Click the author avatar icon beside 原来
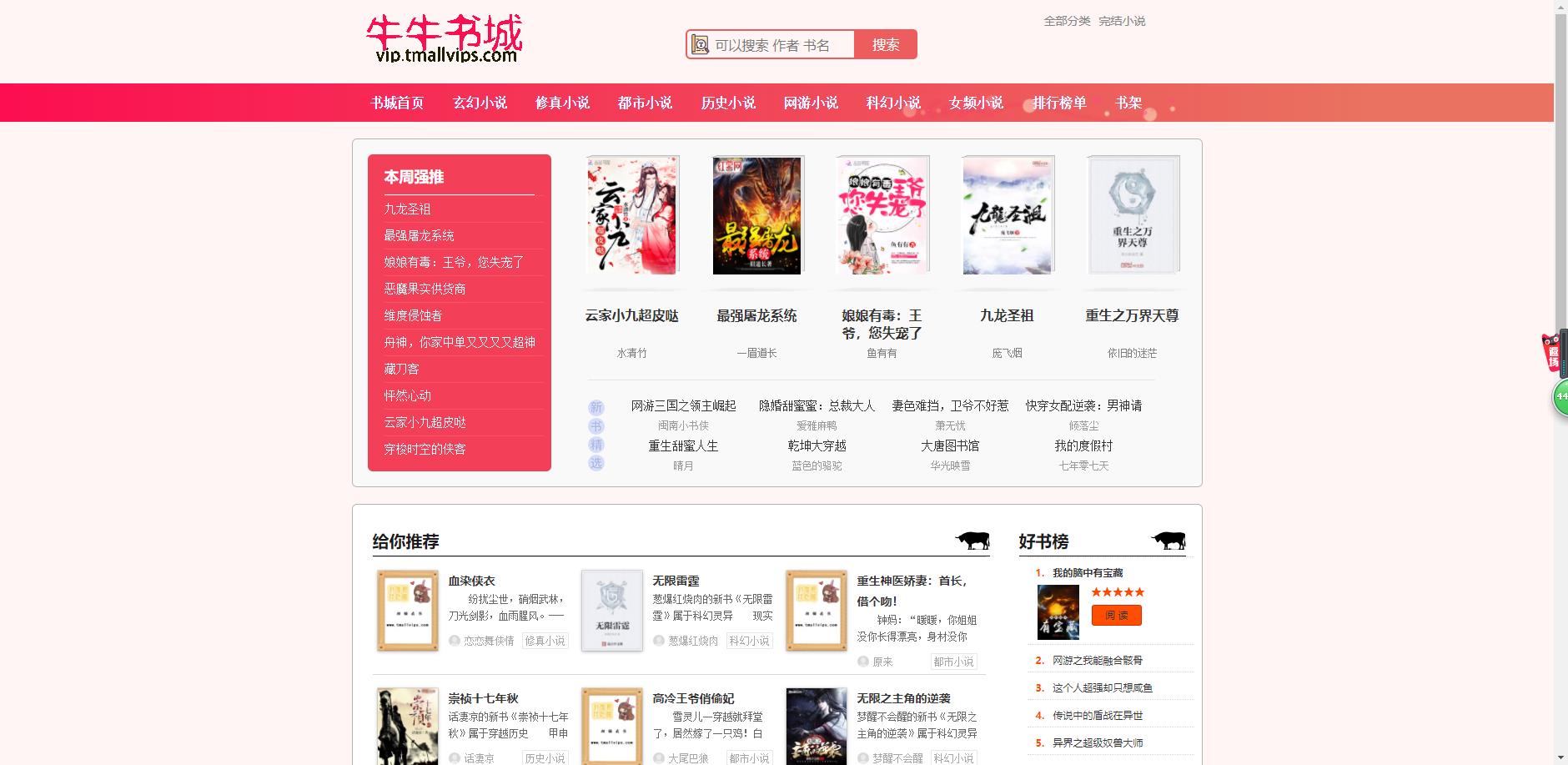 (x=863, y=662)
